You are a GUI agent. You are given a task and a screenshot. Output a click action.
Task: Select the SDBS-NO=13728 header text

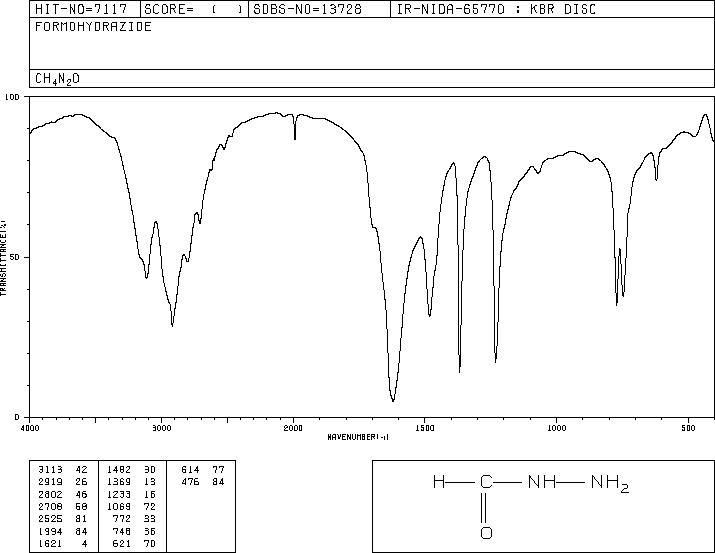(x=307, y=10)
